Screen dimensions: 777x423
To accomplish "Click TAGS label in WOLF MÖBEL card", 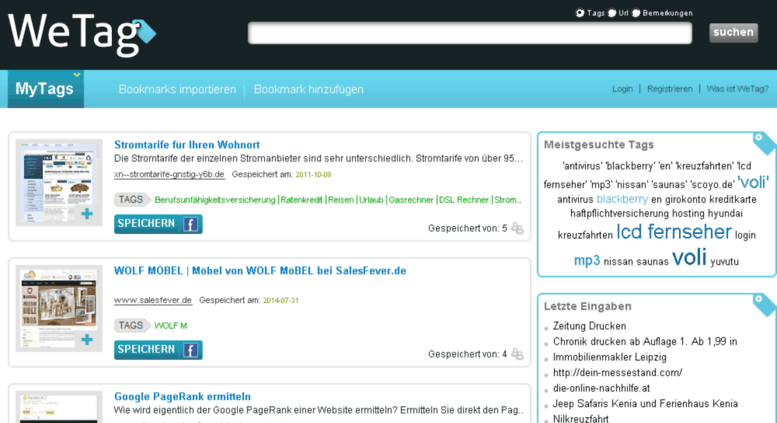I will 132,325.
